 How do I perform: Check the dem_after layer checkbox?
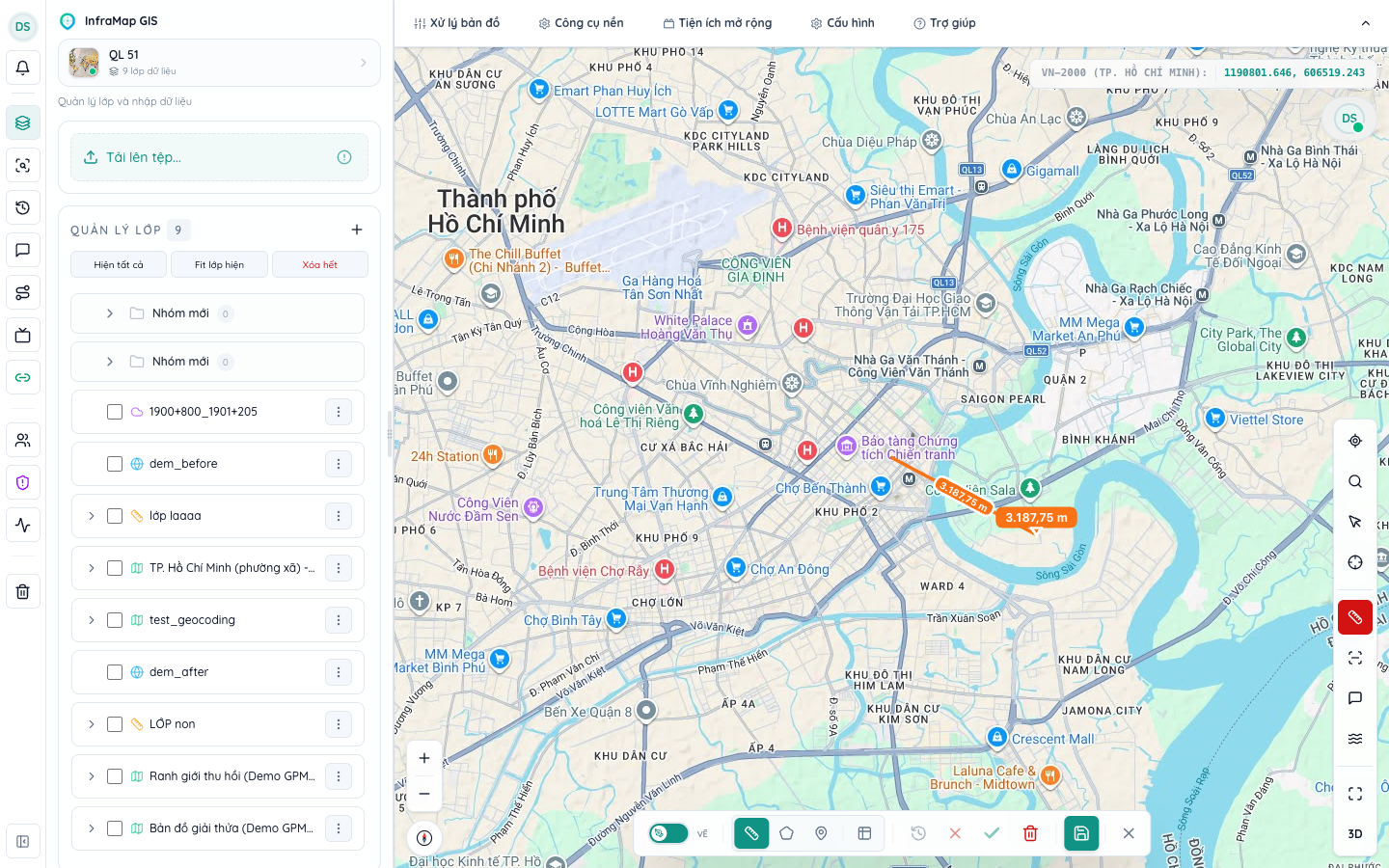[115, 672]
